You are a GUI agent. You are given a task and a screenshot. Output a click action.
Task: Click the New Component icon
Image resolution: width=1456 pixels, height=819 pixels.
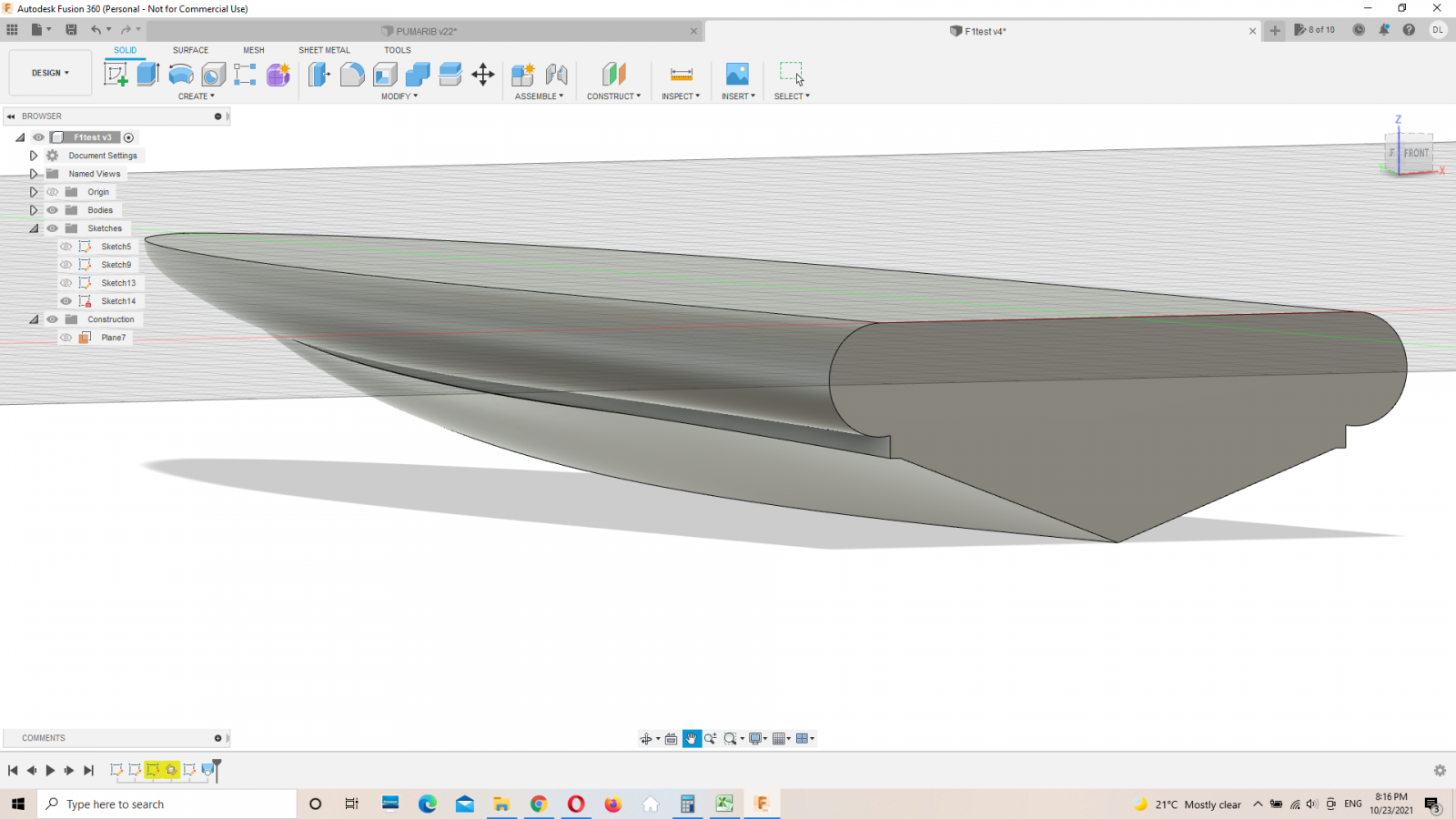click(523, 74)
